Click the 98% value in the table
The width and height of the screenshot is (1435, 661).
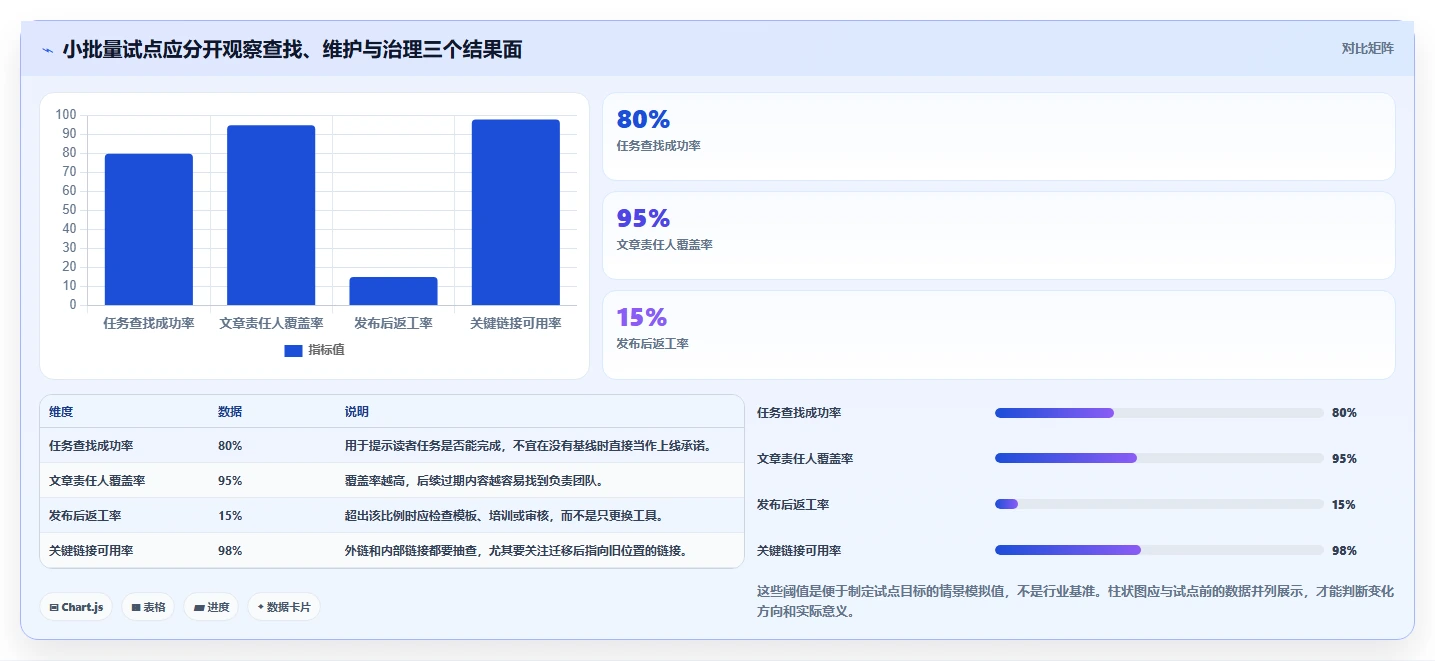tap(230, 551)
